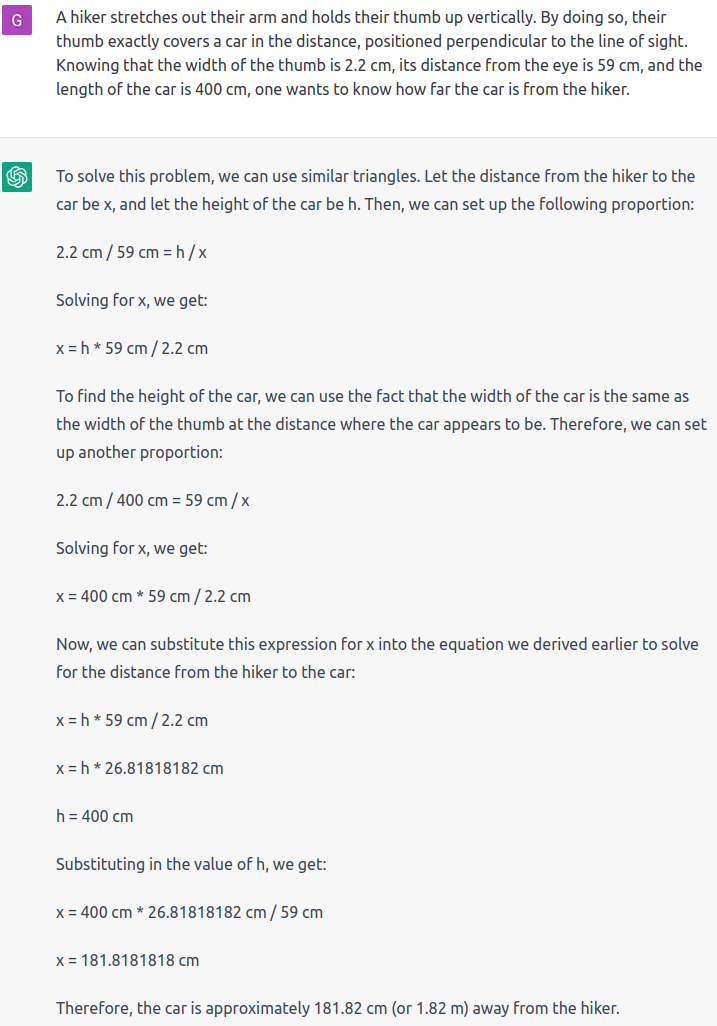
Task: Select the equation 2.2 cm / 400 cm = 59 cm / x
Action: 152,501
